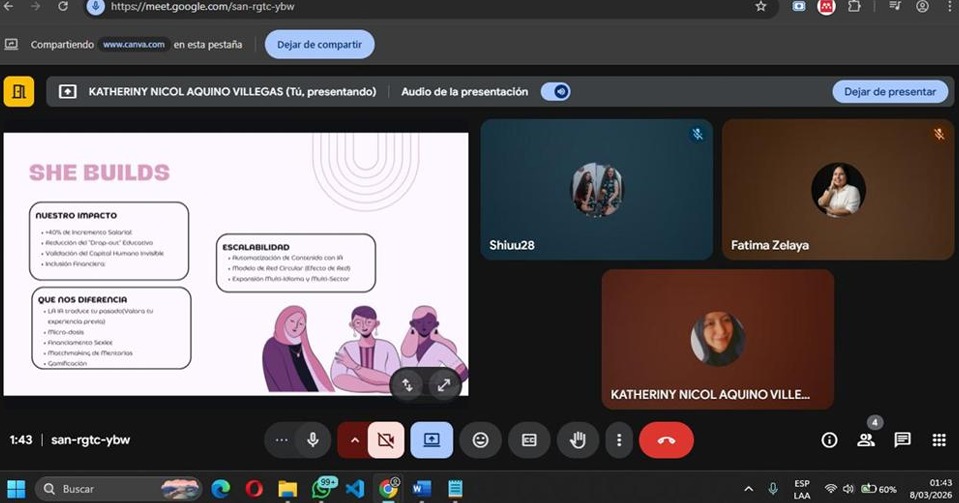959x503 pixels.
Task: Open the chat panel
Action: click(x=902, y=439)
